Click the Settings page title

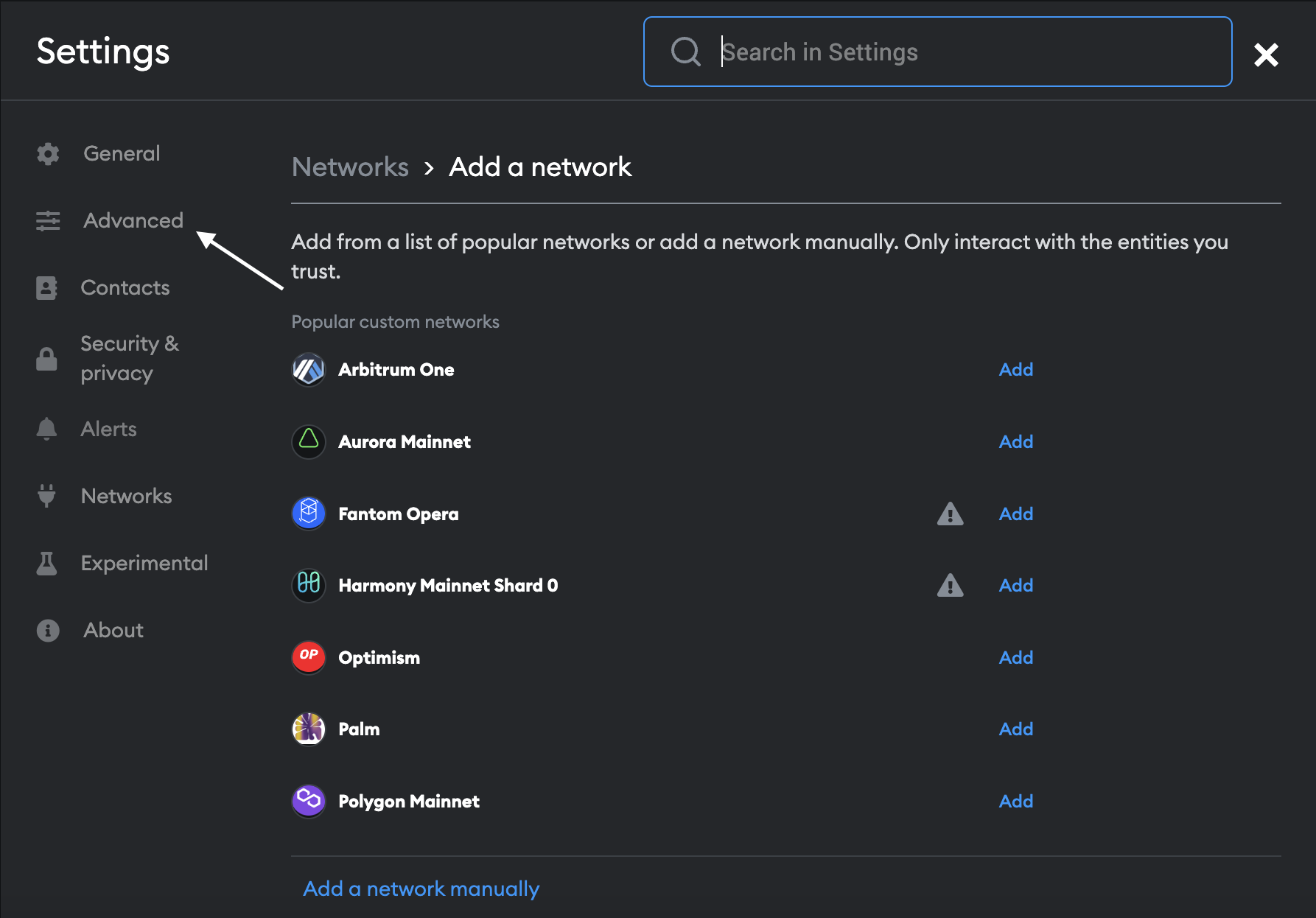click(103, 52)
